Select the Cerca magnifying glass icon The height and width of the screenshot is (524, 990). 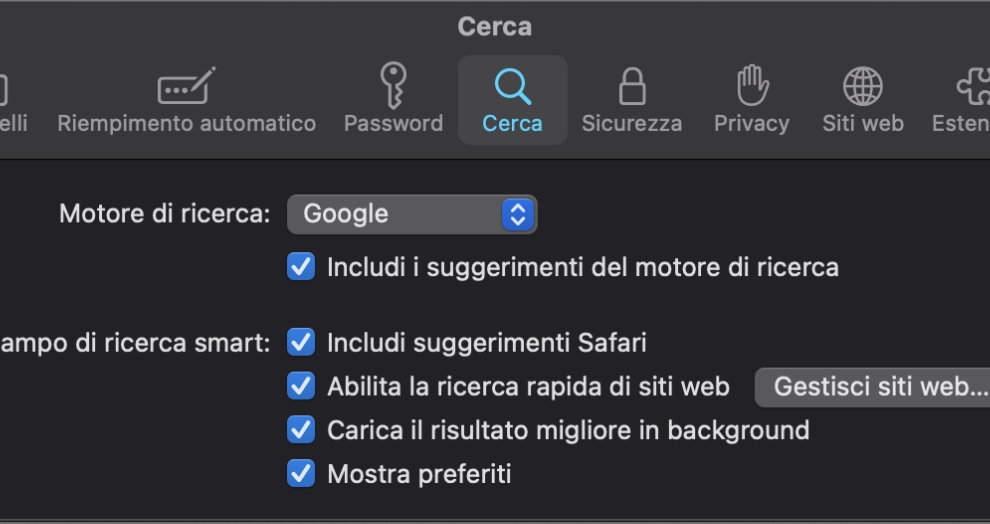click(x=512, y=87)
